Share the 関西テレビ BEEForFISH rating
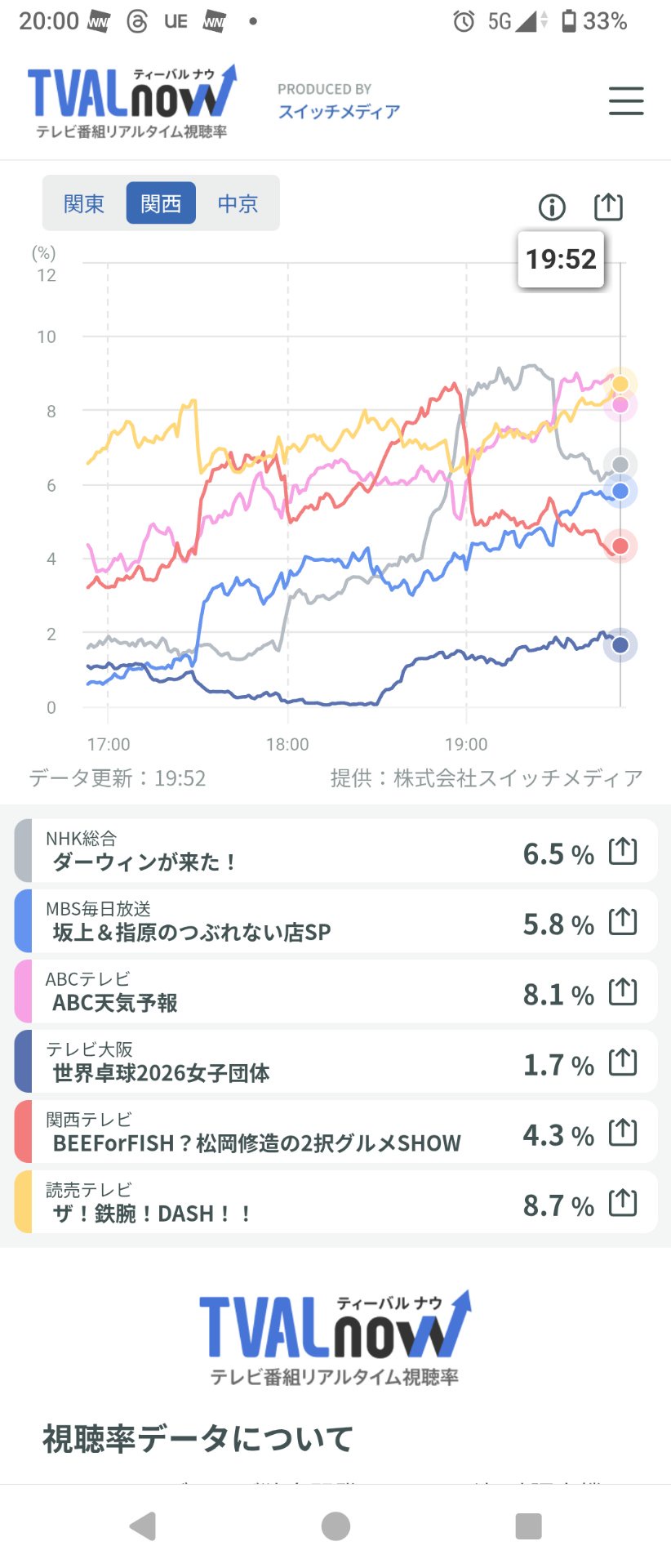 pyautogui.click(x=623, y=1132)
